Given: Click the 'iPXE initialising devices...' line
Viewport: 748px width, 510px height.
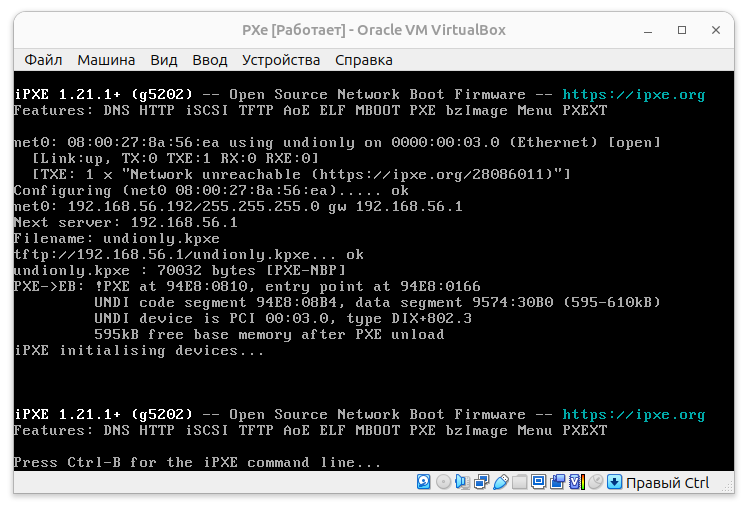Looking at the screenshot, I should point(139,351).
